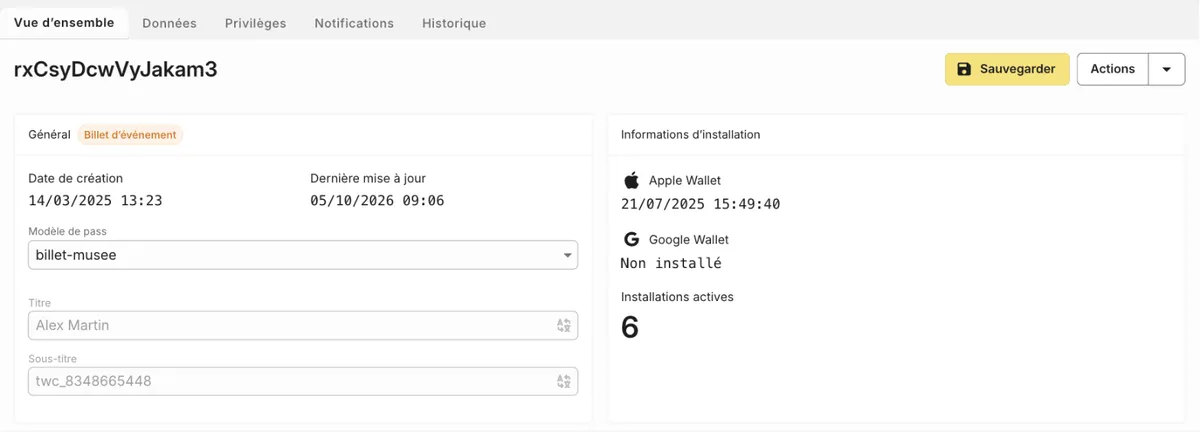This screenshot has height=432, width=1200.
Task: Click the pass ID heading rxCsyDcwVyJakam3
Action: (x=116, y=69)
